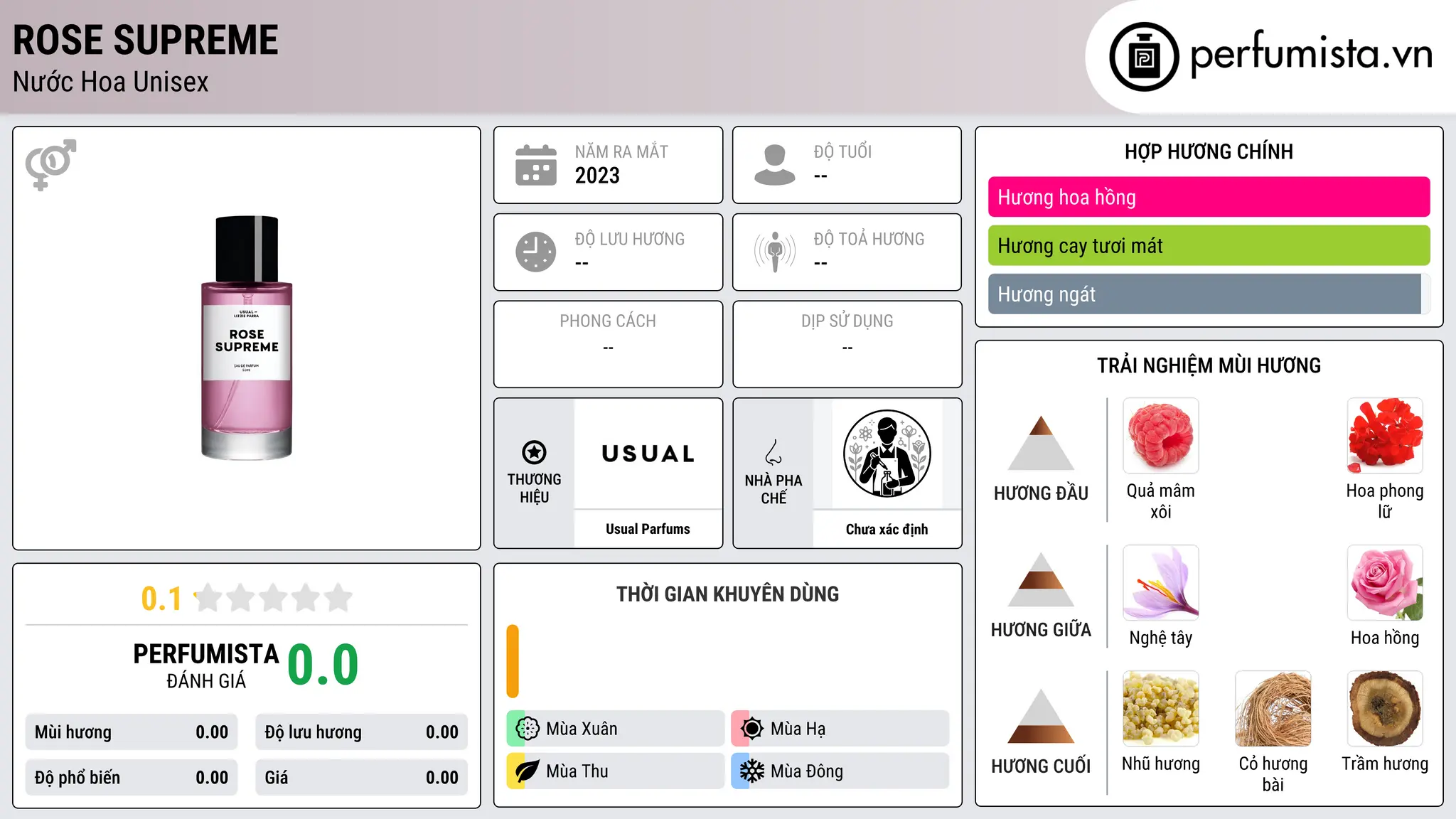Click the Hương giữa pyramid icon
This screenshot has height=819, width=1456.
1041,579
